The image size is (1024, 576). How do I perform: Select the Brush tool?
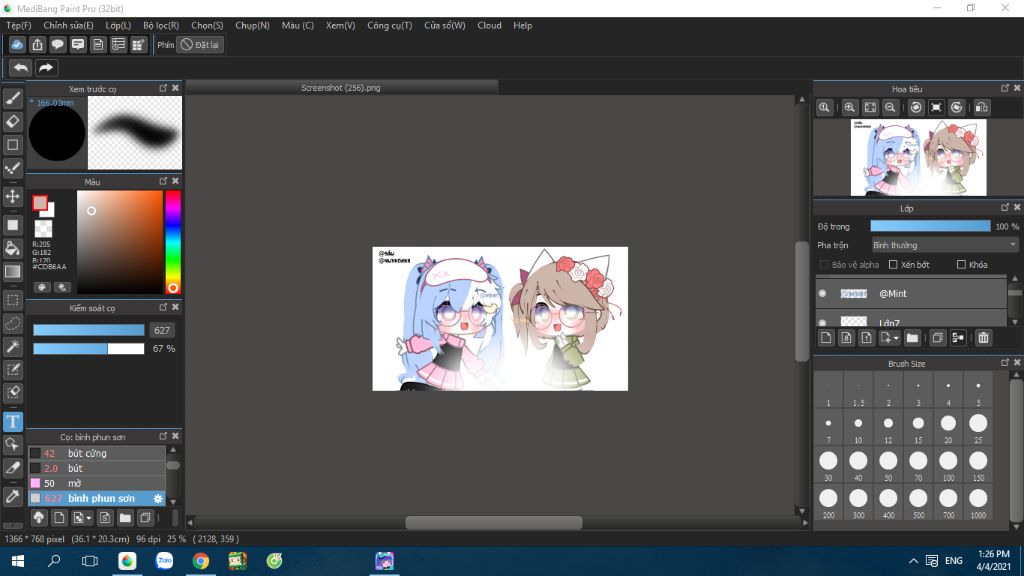[x=12, y=99]
